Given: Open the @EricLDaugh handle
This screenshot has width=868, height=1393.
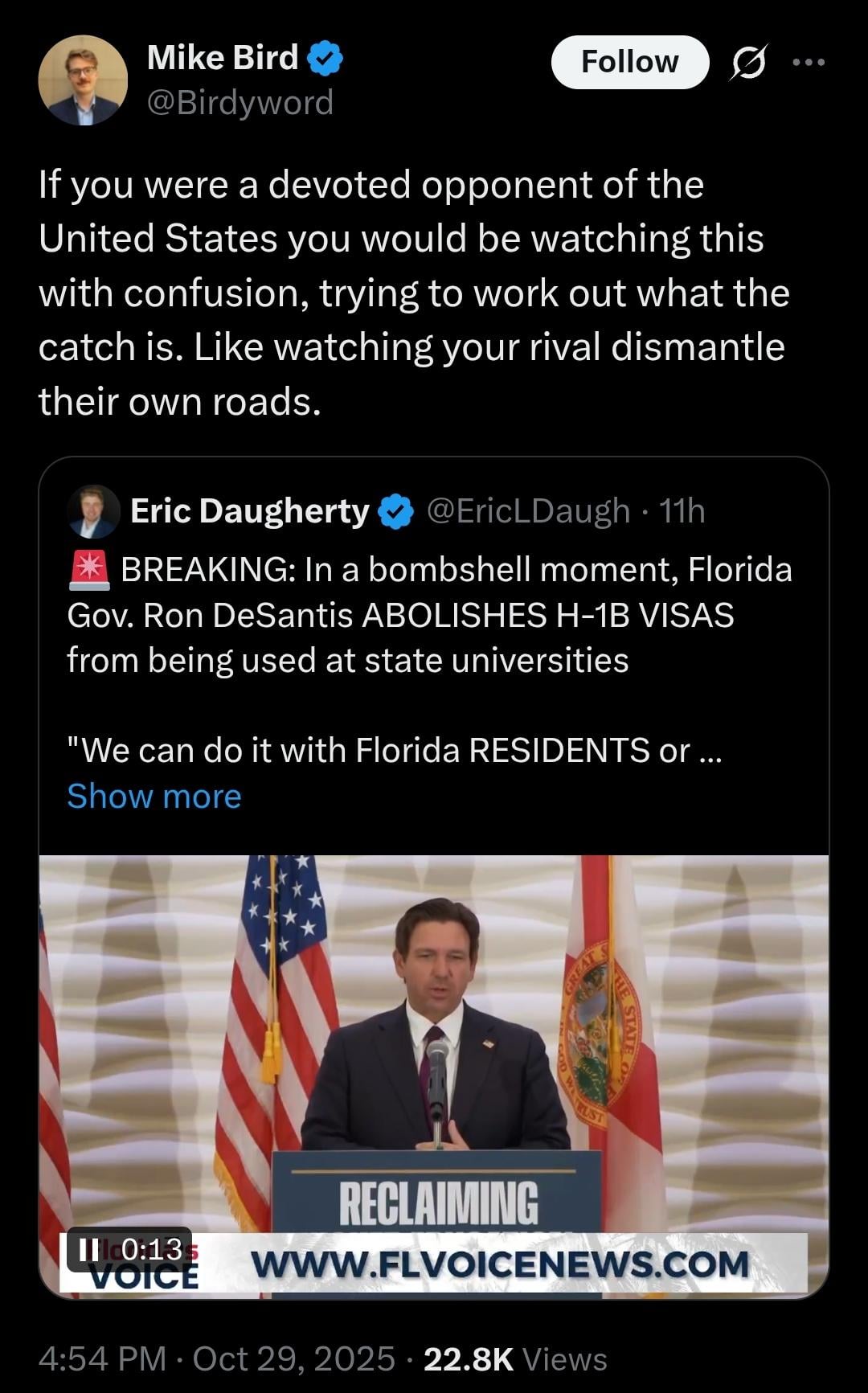Looking at the screenshot, I should pos(528,511).
